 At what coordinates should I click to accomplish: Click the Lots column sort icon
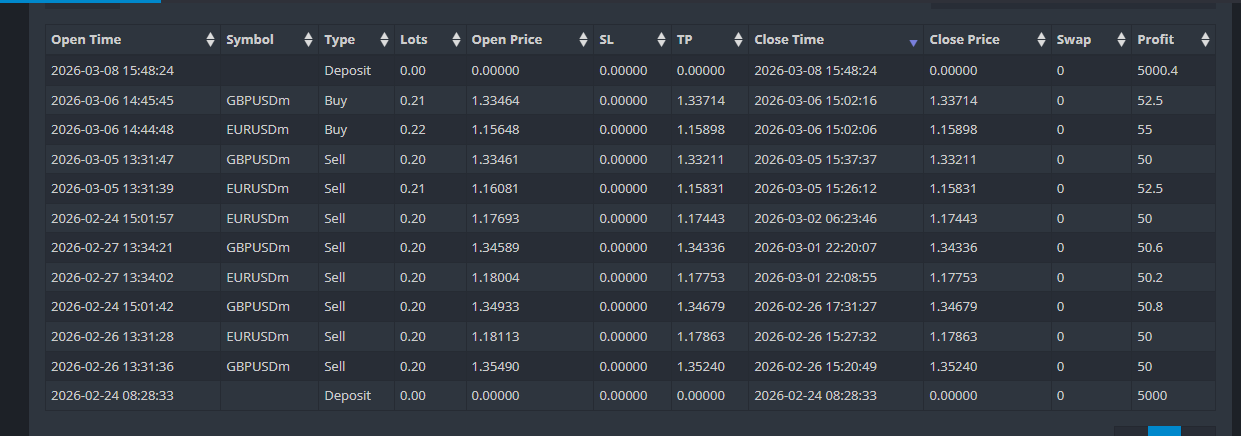(x=455, y=40)
